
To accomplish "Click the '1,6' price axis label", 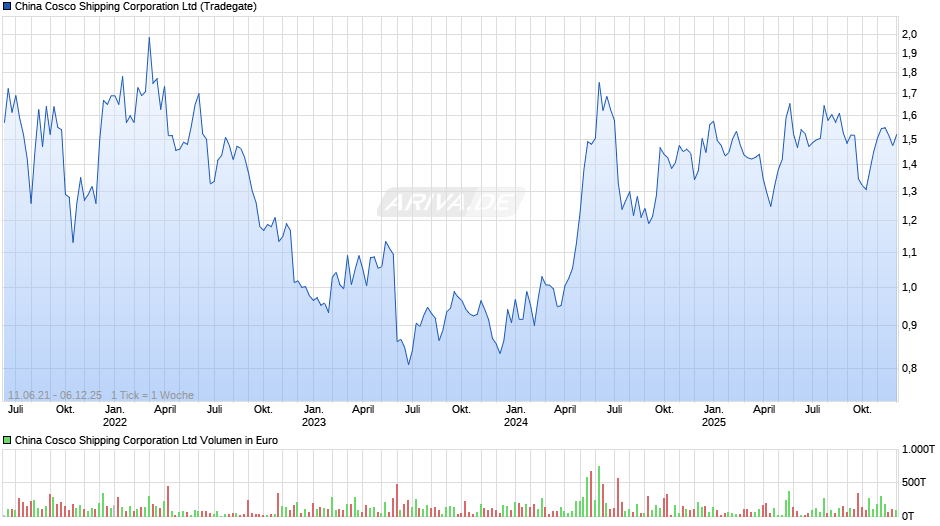I will pyautogui.click(x=909, y=116).
